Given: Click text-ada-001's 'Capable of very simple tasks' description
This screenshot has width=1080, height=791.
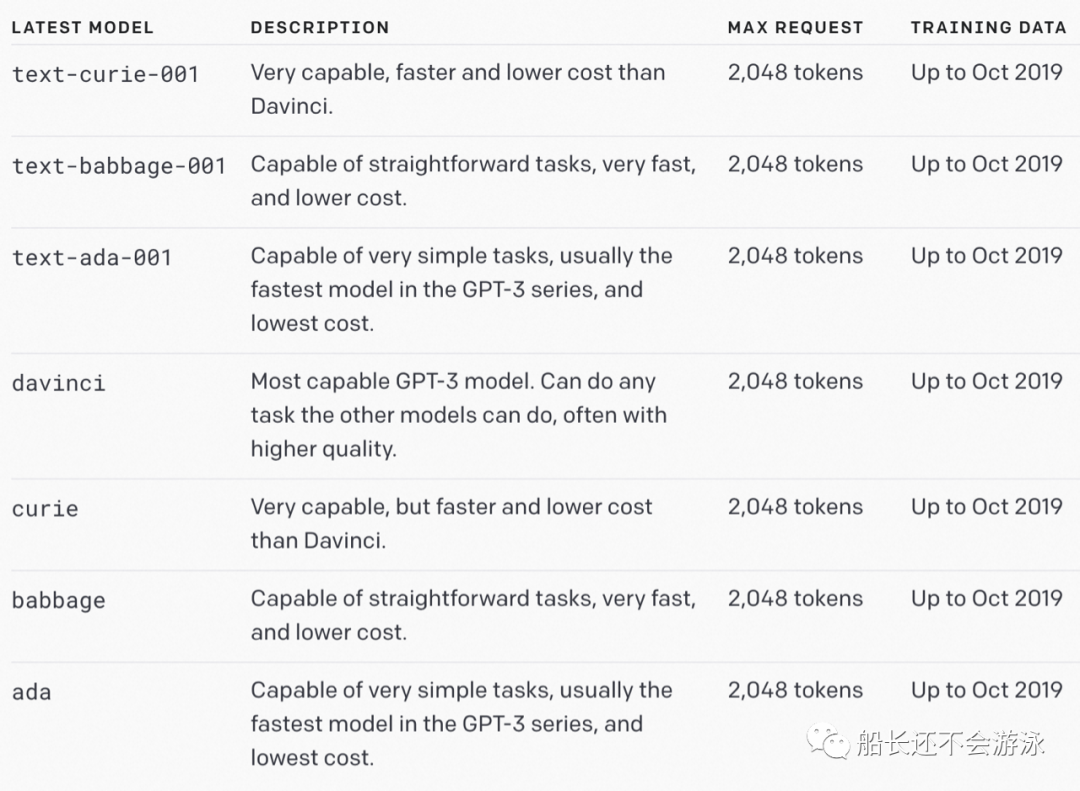Looking at the screenshot, I should click(461, 289).
